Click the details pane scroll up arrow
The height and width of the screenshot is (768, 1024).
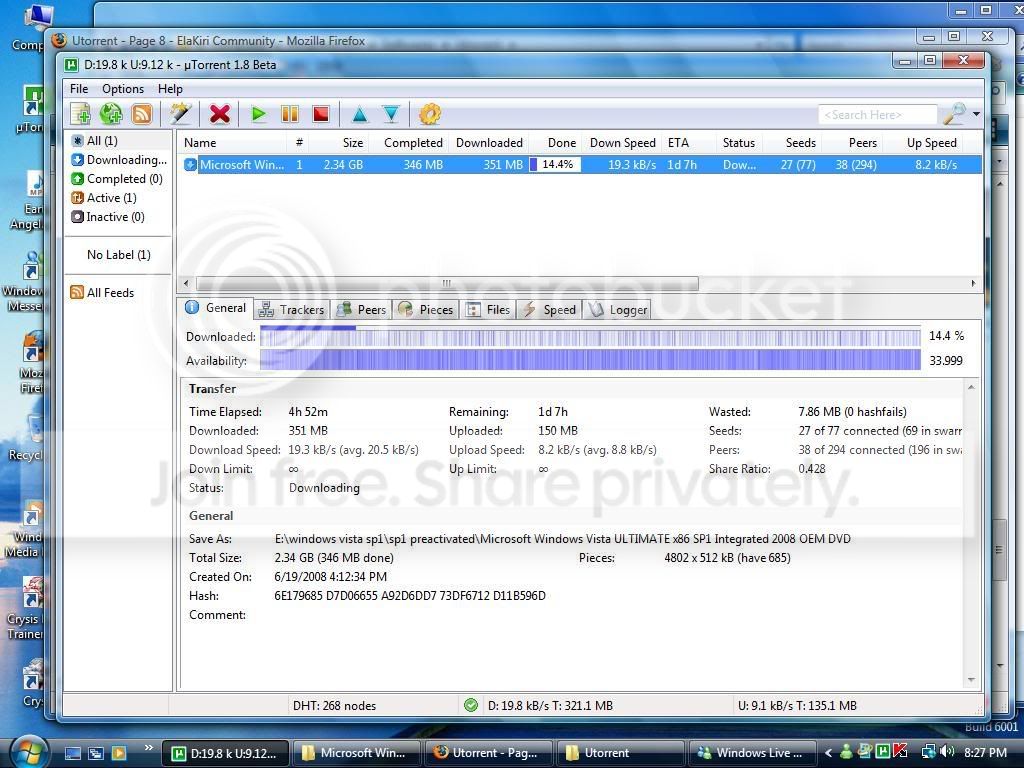(x=971, y=387)
